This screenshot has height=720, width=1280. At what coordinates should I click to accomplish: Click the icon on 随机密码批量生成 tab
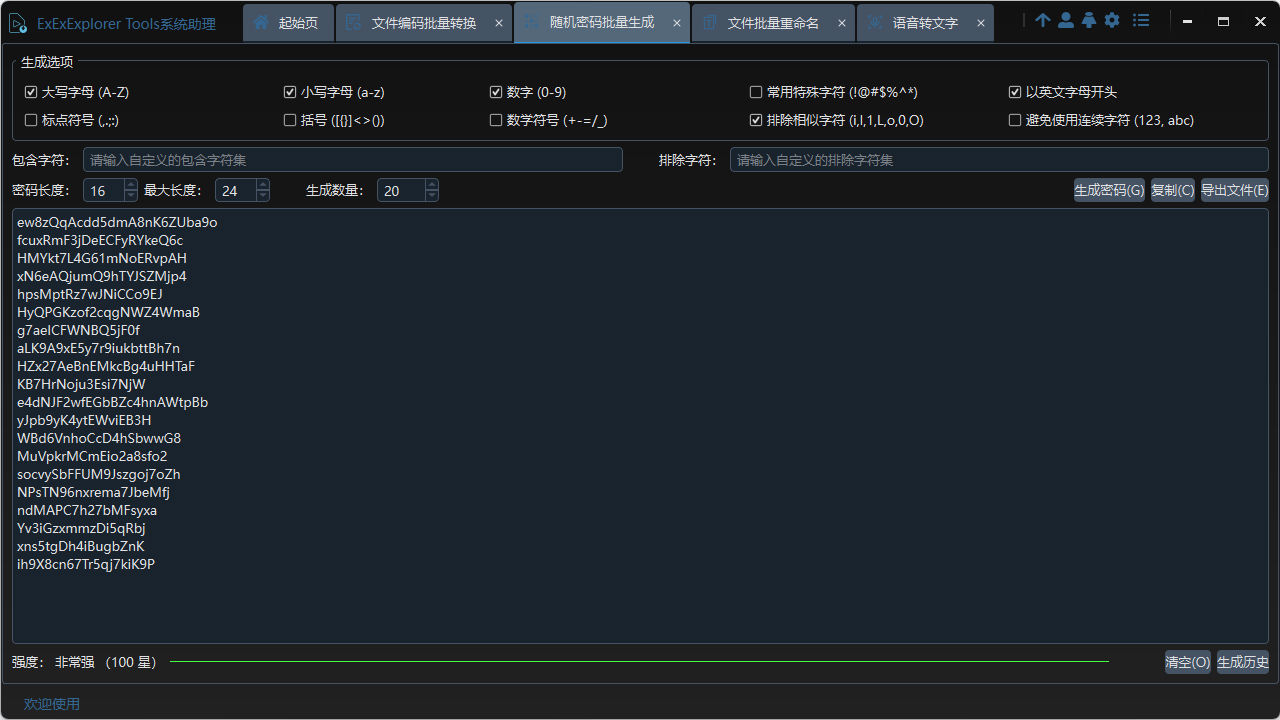531,22
